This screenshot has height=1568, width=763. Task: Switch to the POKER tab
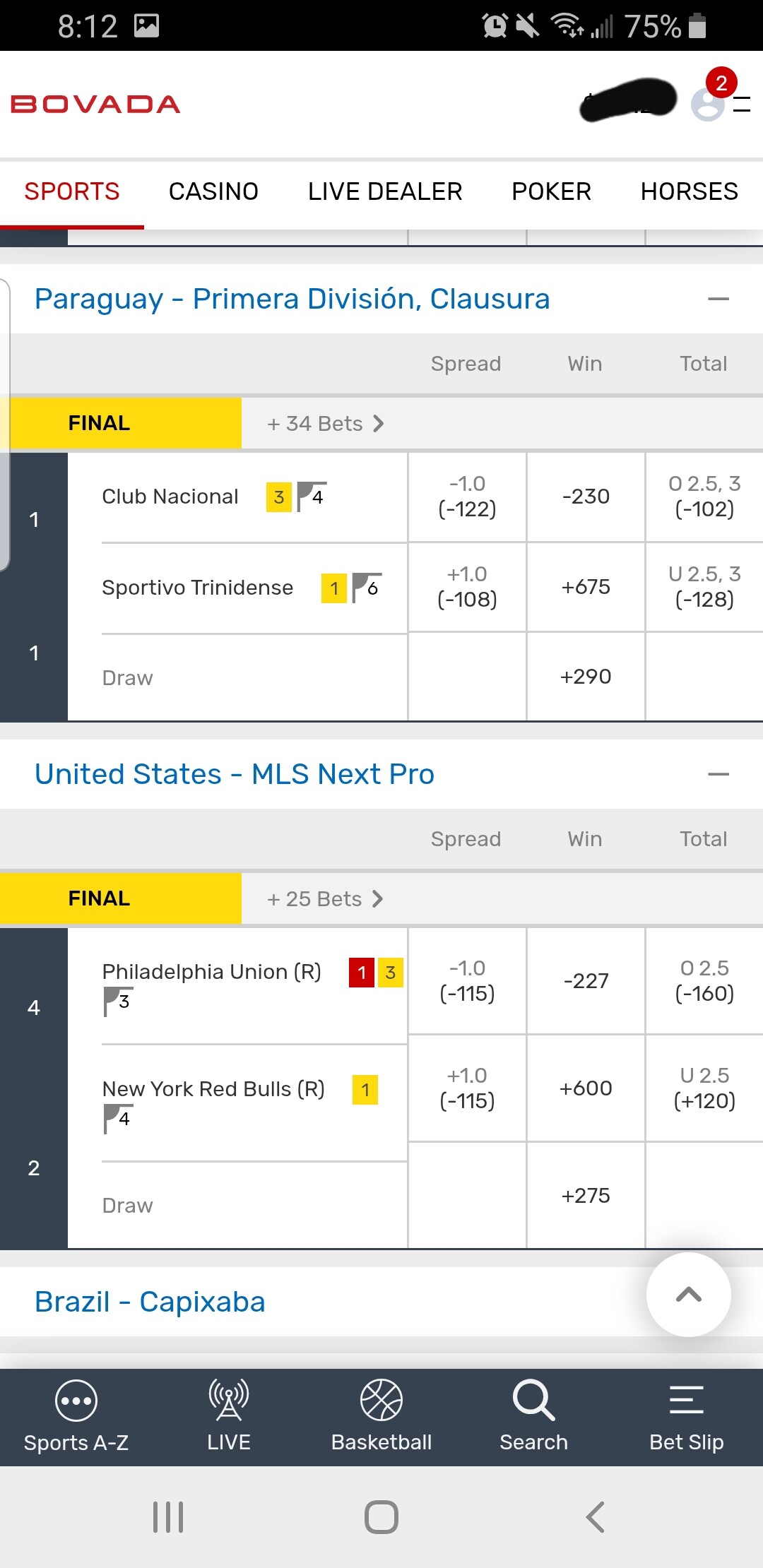[x=551, y=191]
